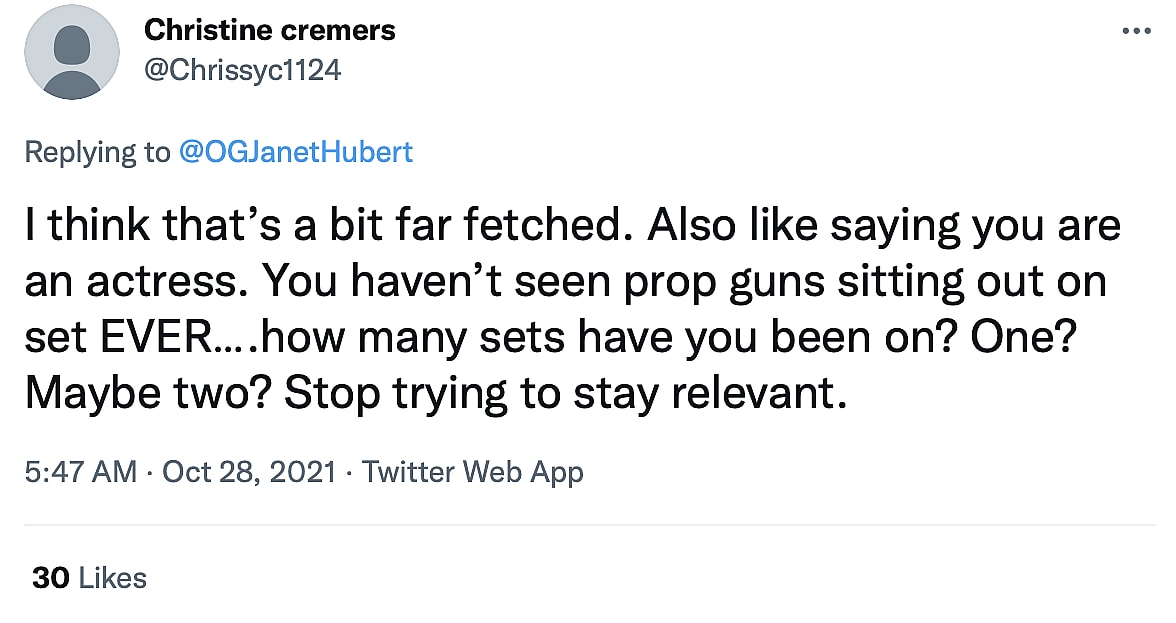1176x623 pixels.
Task: Click the word "Likes" below the divider
Action: [x=112, y=578]
